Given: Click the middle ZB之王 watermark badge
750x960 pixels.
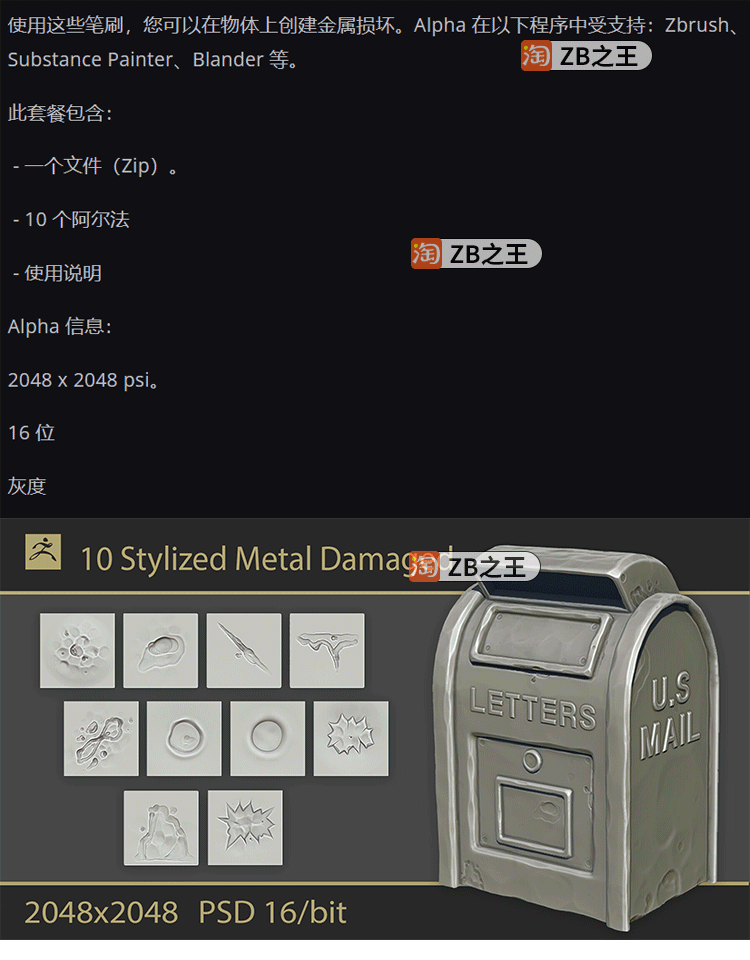Looking at the screenshot, I should tap(476, 253).
